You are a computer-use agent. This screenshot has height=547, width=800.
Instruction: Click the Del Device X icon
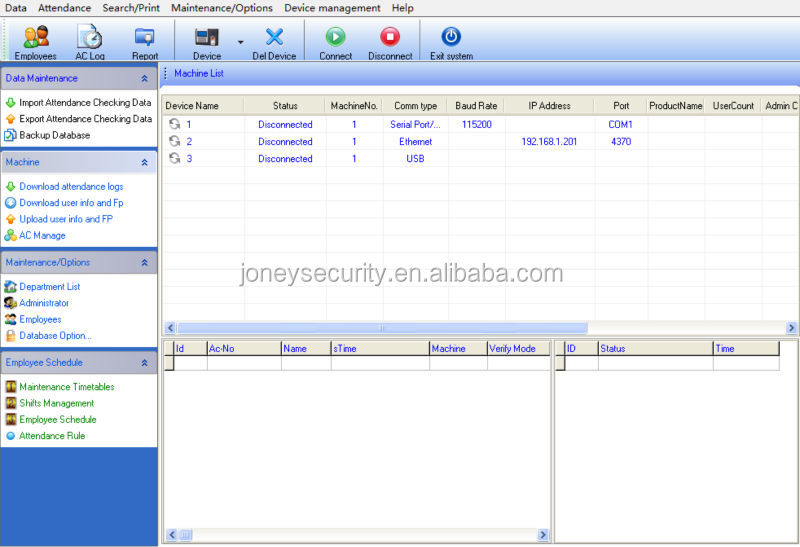click(x=274, y=38)
